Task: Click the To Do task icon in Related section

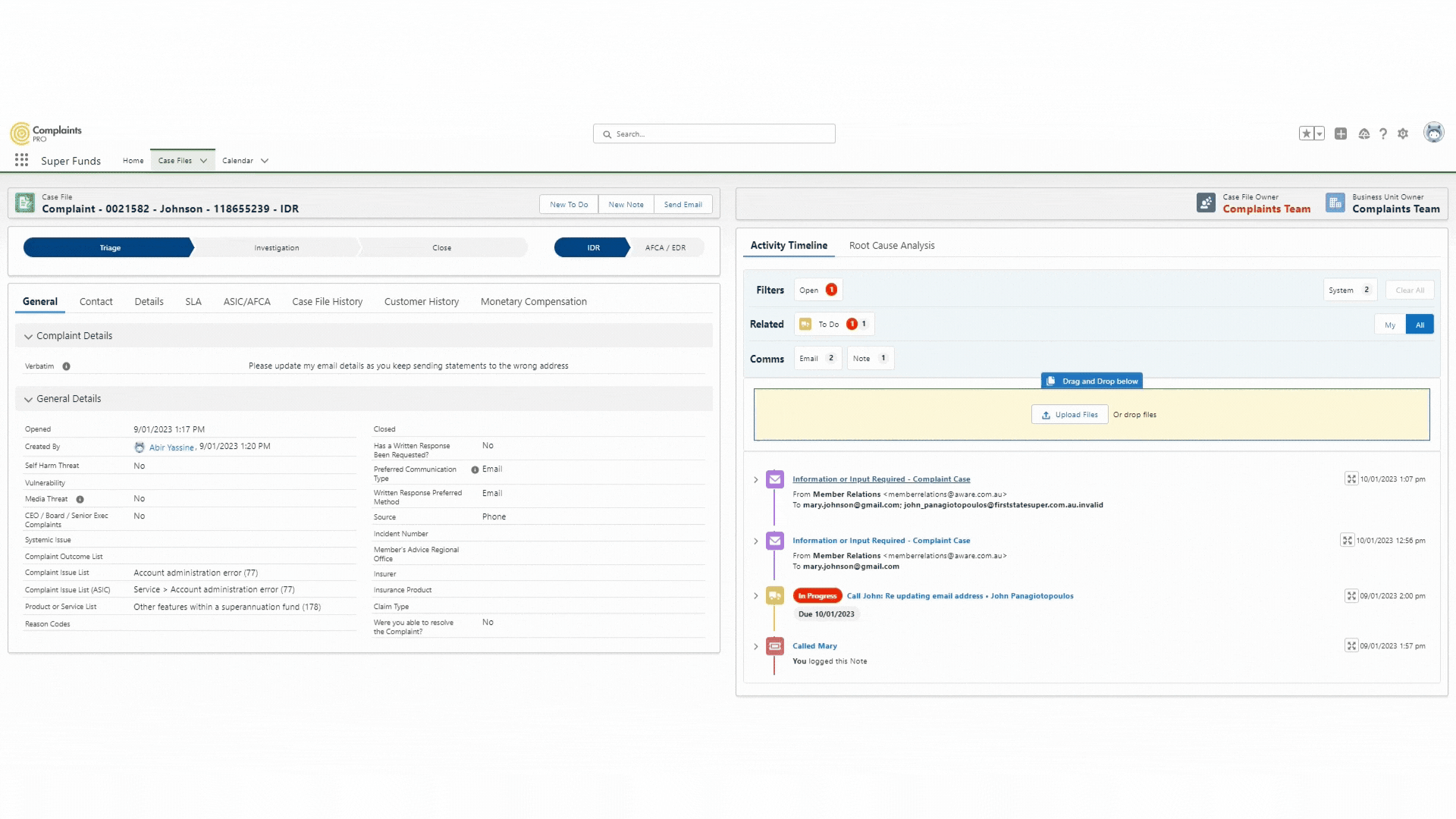Action: 806,324
